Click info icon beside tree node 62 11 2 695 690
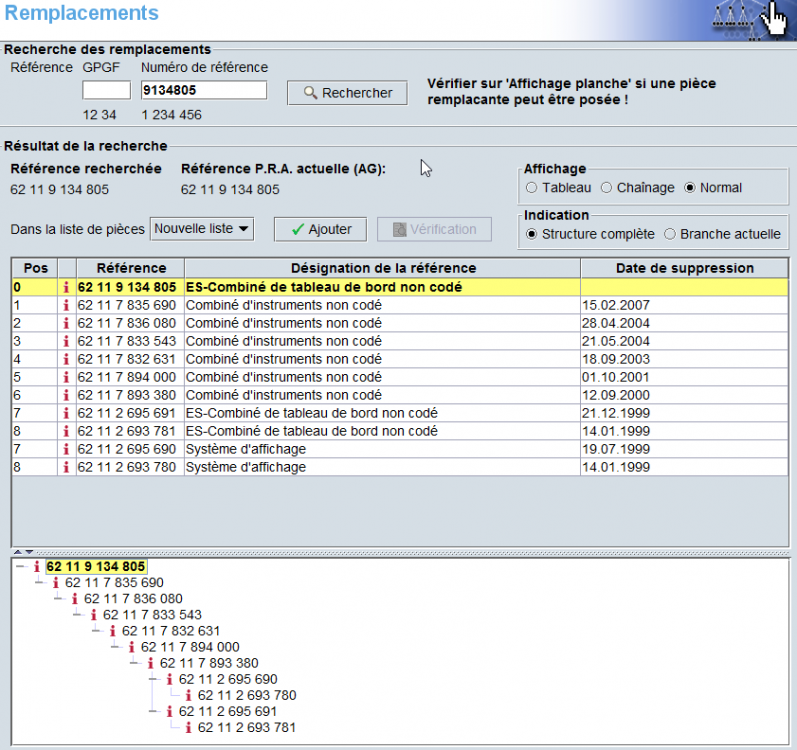 coord(169,680)
